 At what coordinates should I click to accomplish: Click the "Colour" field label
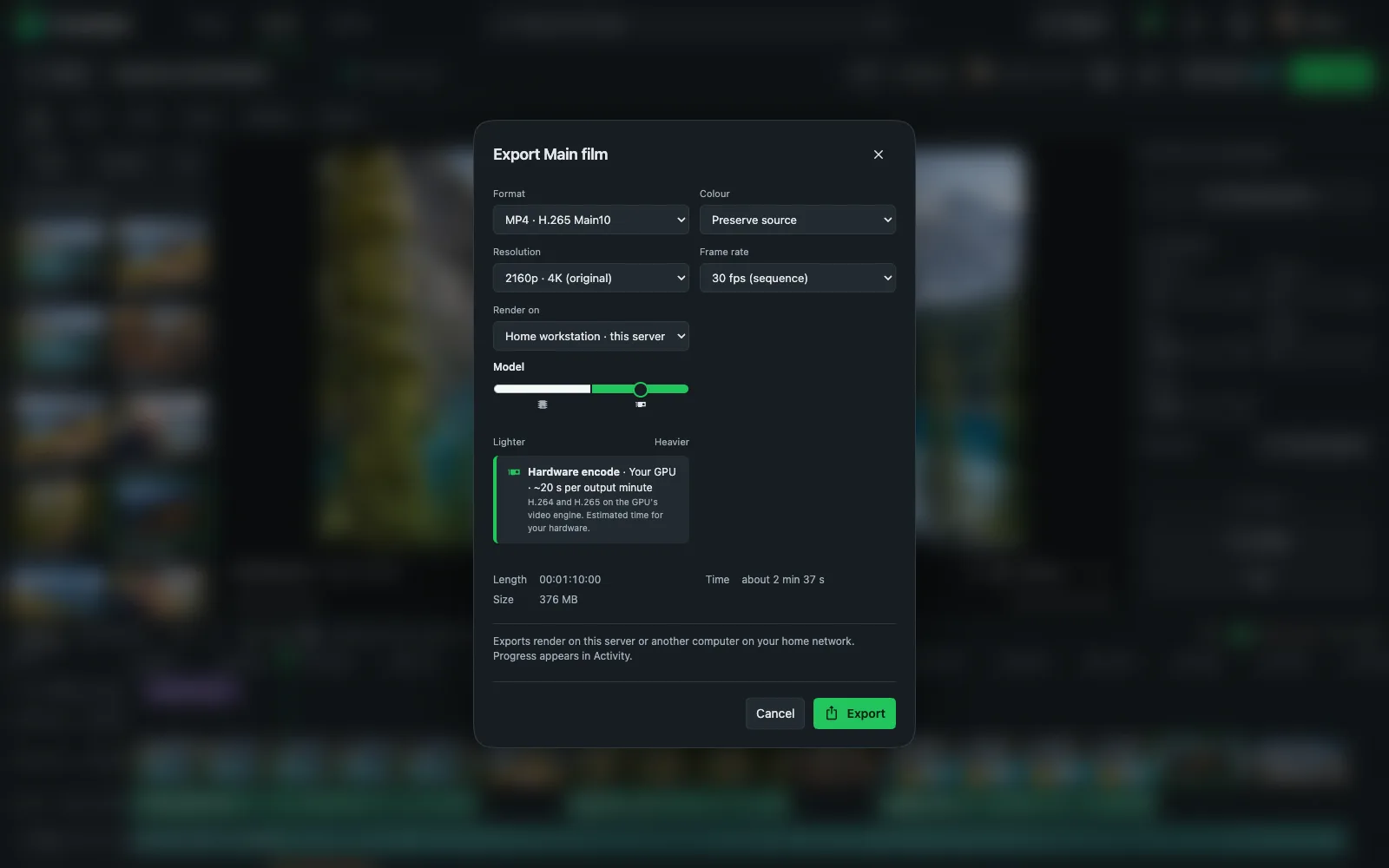tap(714, 194)
